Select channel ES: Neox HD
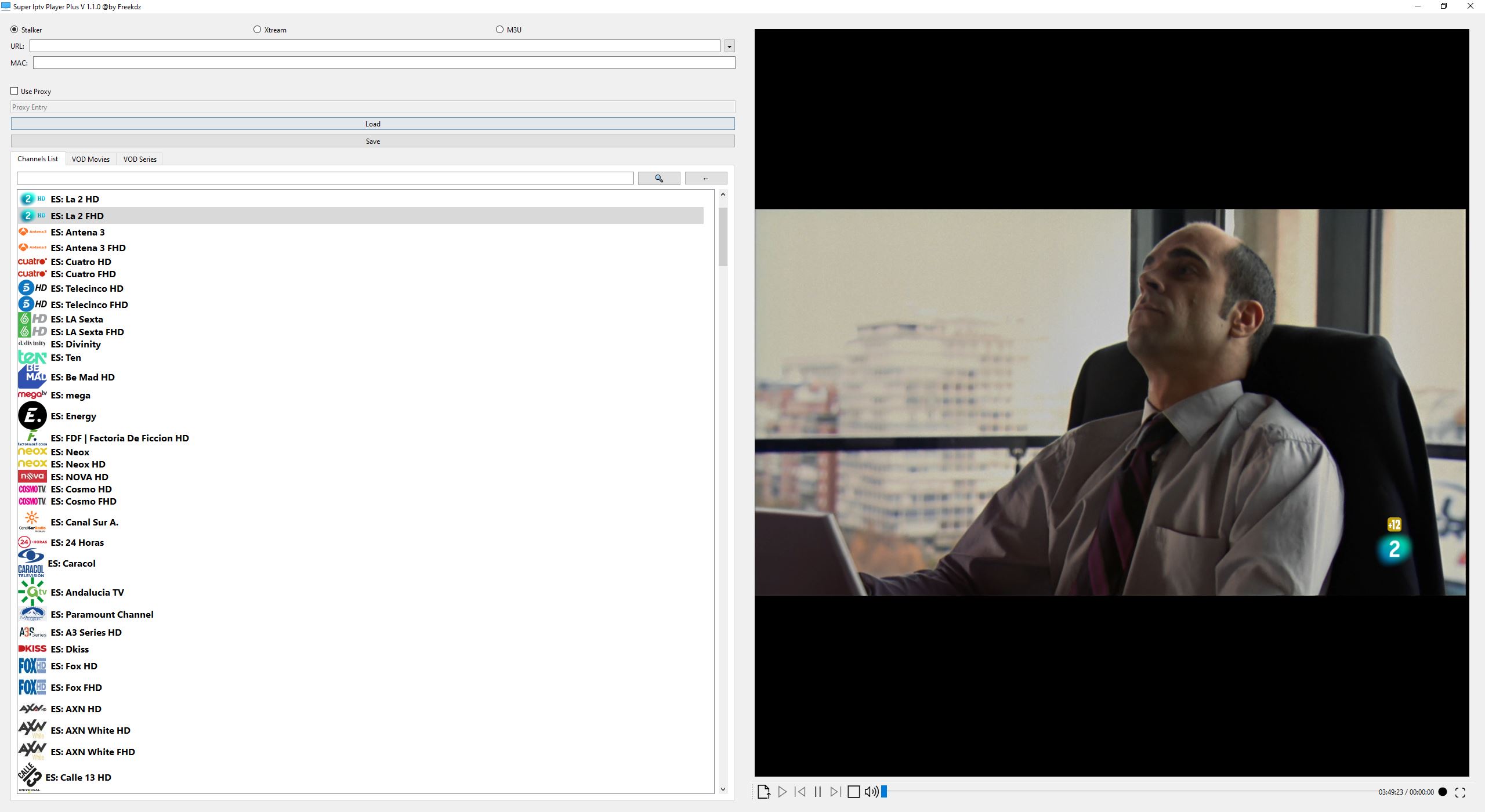Screen dimensions: 1485x812 coord(361,464)
